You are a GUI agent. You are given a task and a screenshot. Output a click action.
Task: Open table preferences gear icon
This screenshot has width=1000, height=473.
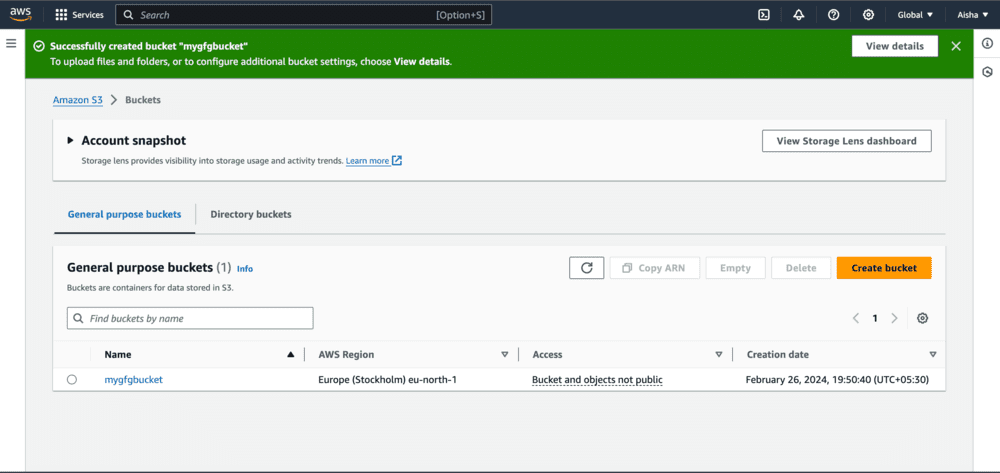tap(922, 318)
